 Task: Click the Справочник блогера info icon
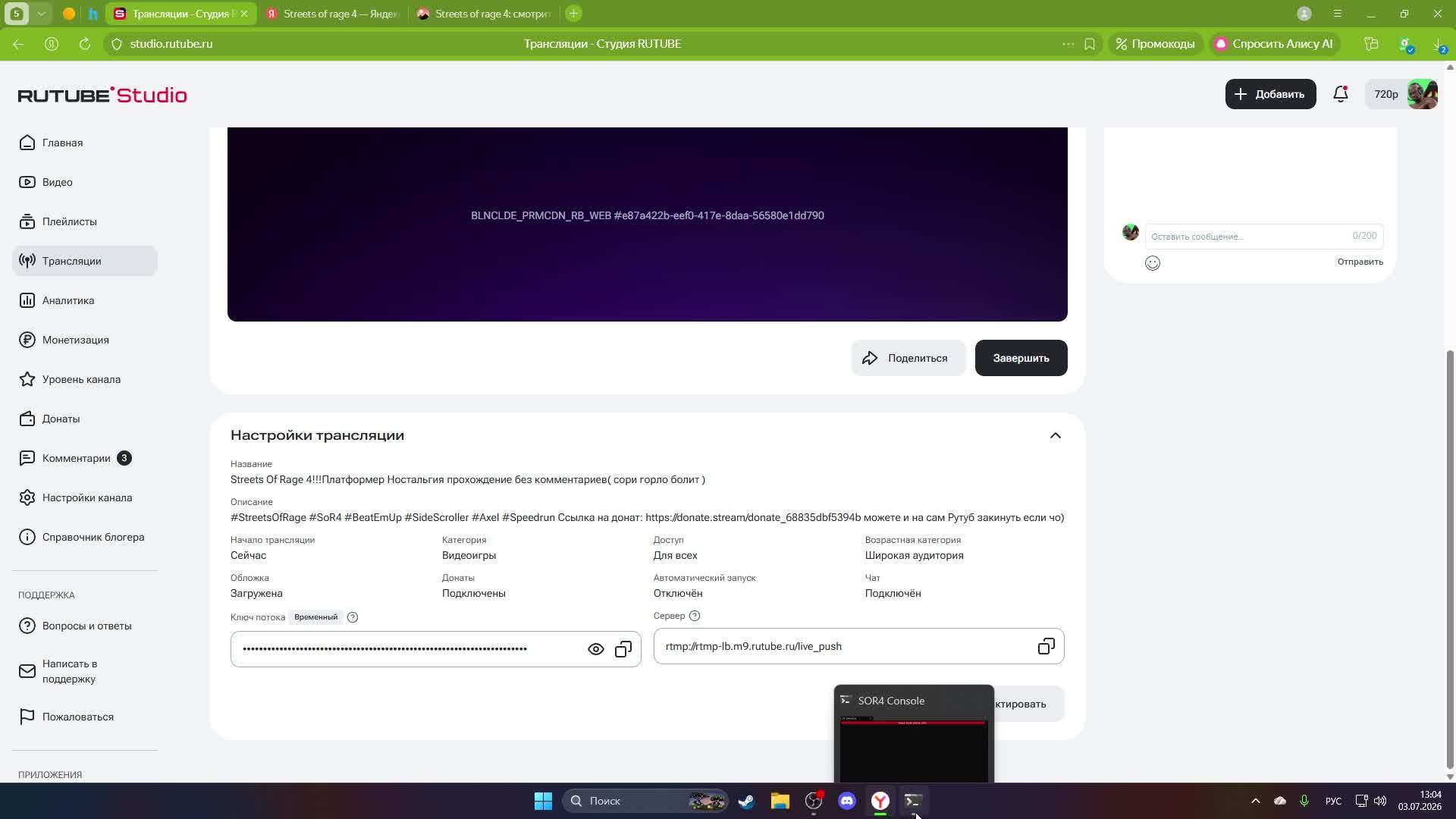coord(27,537)
